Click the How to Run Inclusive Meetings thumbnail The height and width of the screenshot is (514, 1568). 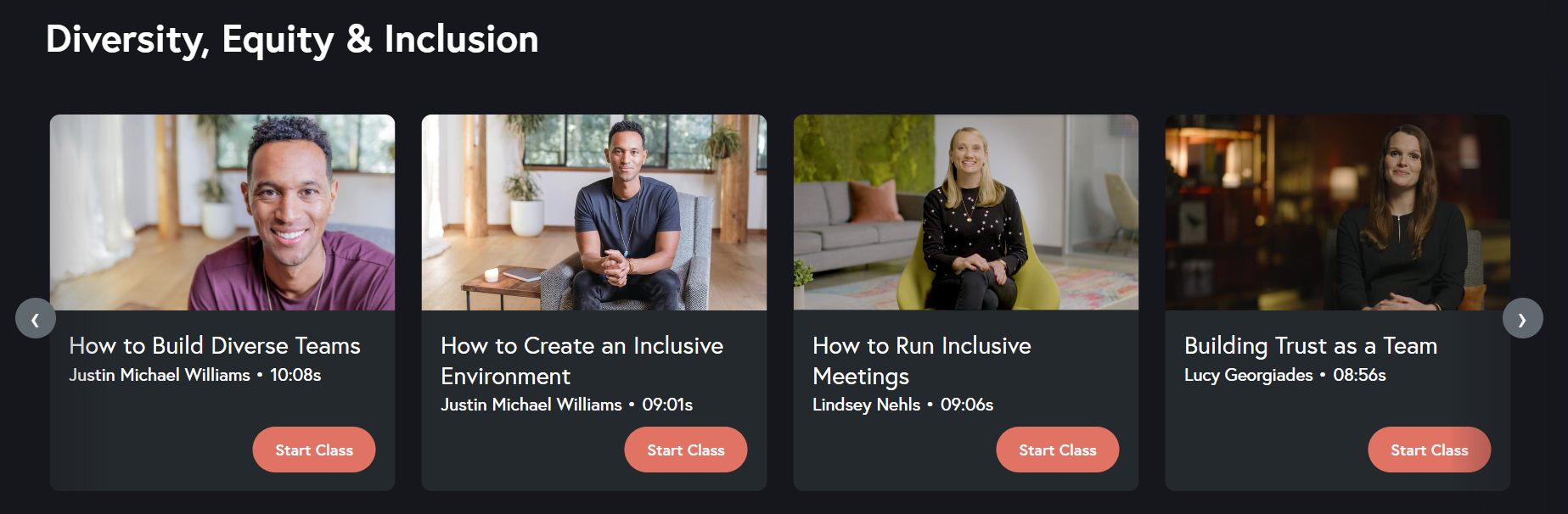965,214
